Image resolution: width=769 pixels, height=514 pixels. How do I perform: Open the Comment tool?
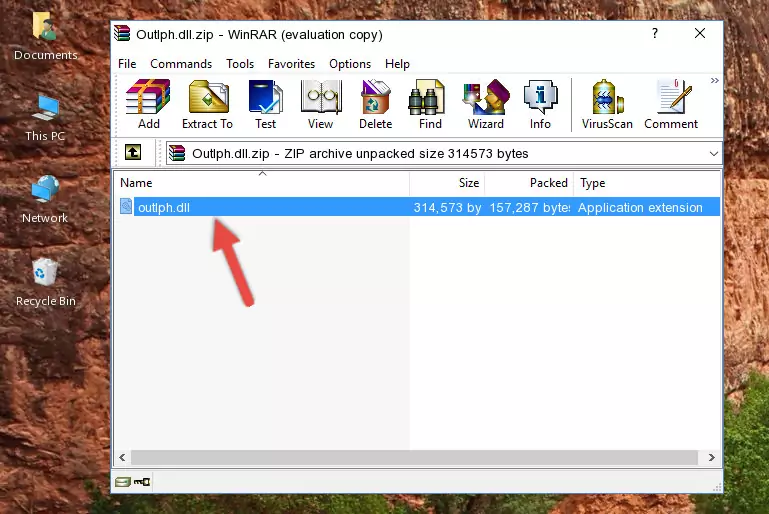pos(671,104)
